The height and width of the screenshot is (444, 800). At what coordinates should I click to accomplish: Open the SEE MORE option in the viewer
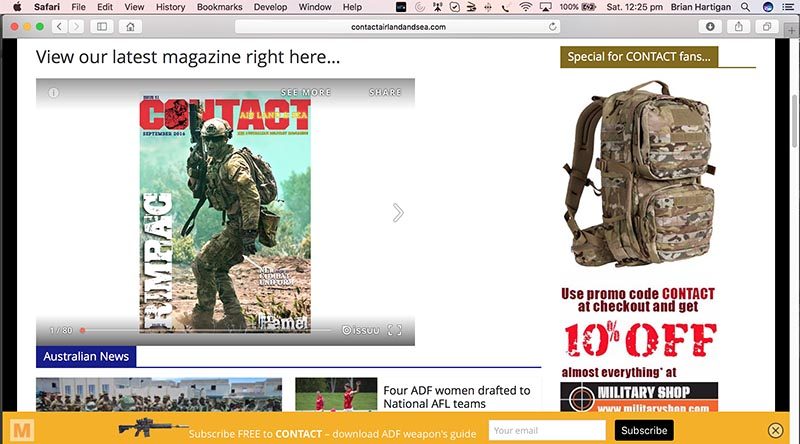coord(306,92)
